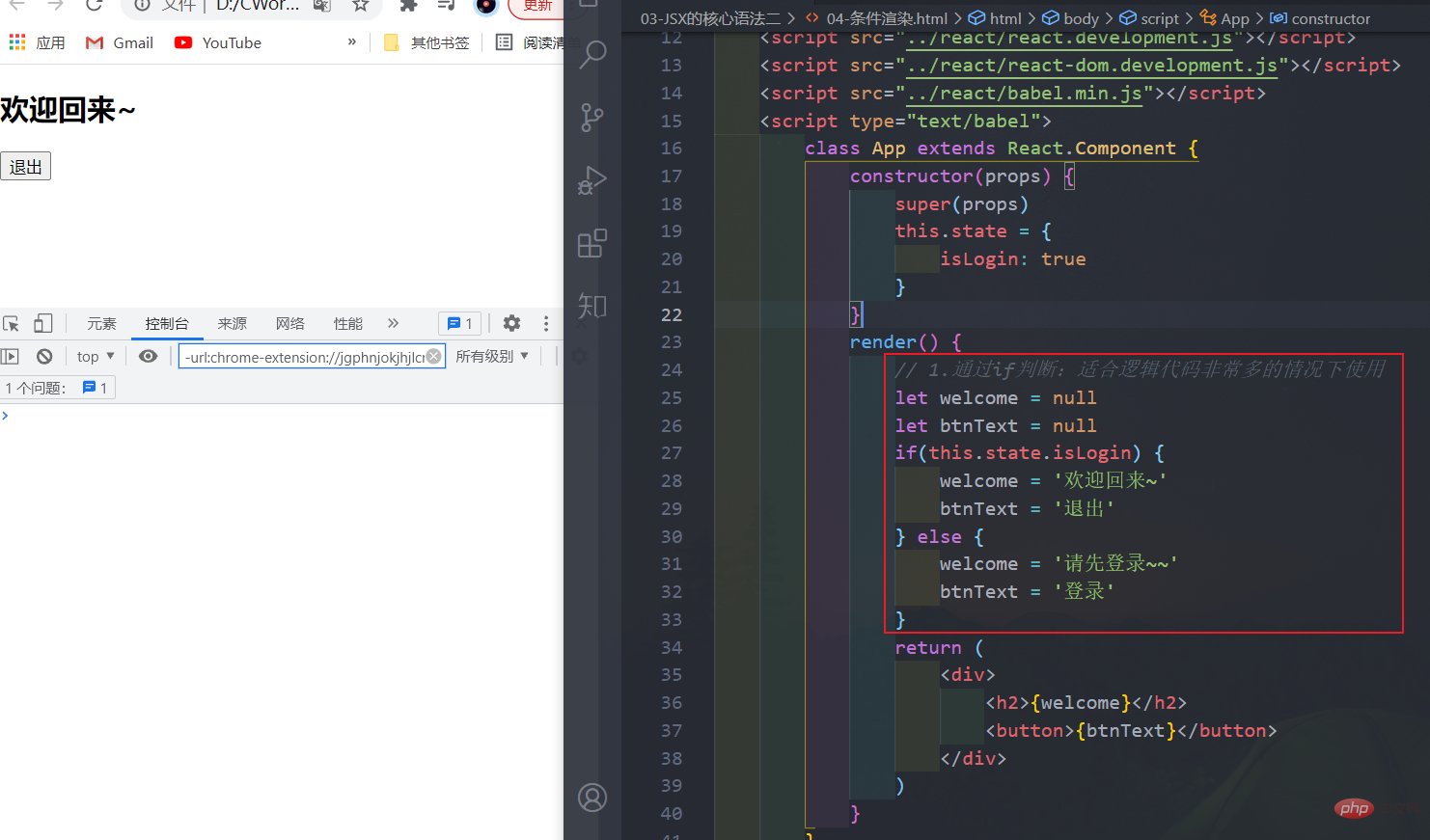This screenshot has width=1430, height=840.
Task: Open the Gmail bookmark
Action: 120,42
